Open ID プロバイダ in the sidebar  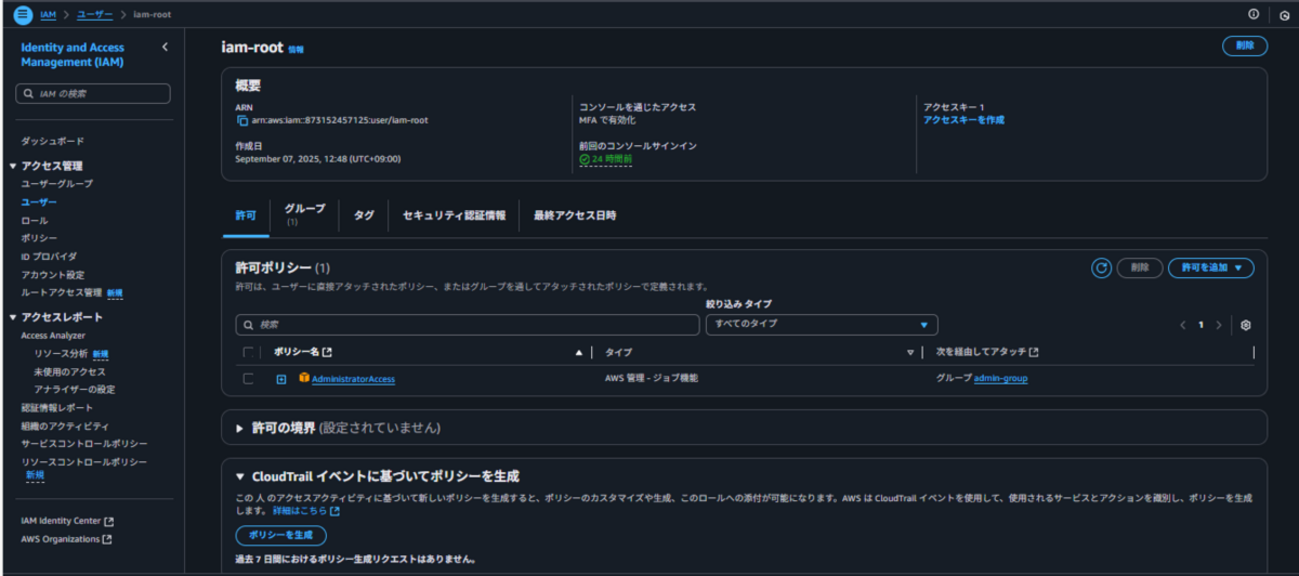click(x=49, y=257)
